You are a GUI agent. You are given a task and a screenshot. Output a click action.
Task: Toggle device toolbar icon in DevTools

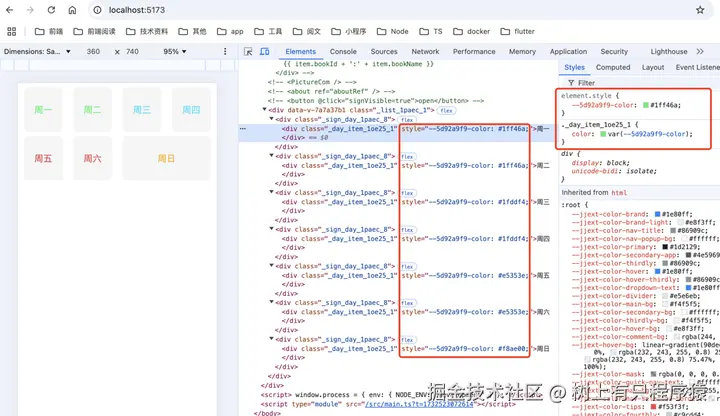pos(264,51)
